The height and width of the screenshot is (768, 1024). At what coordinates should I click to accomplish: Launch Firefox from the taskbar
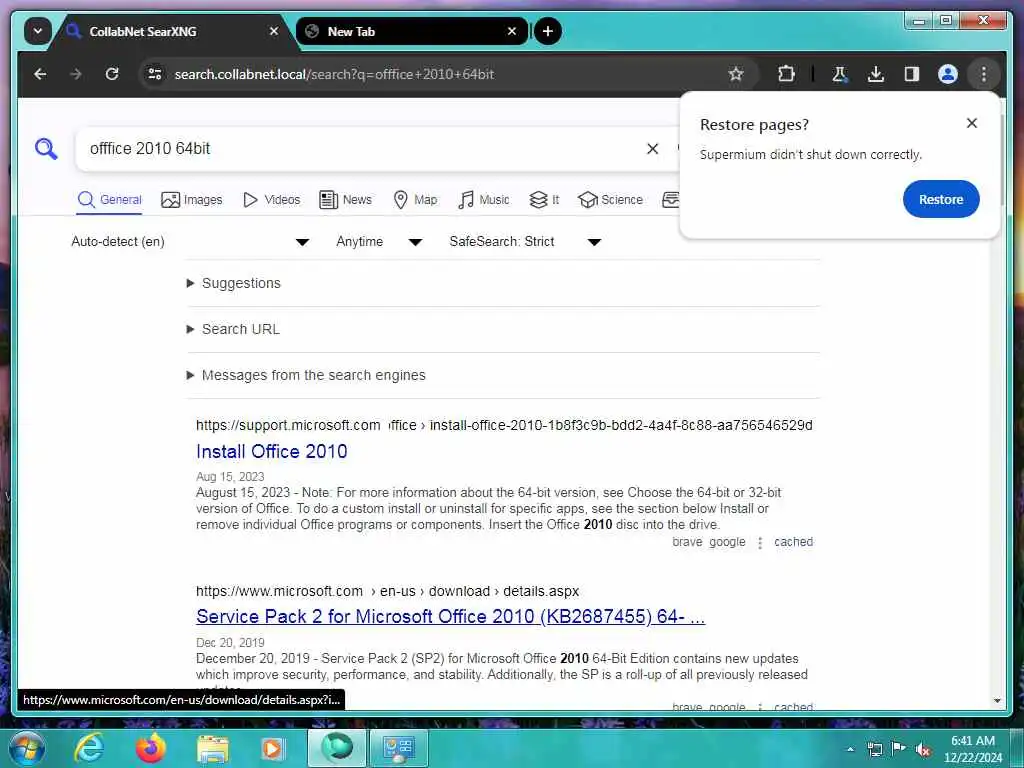(x=150, y=748)
